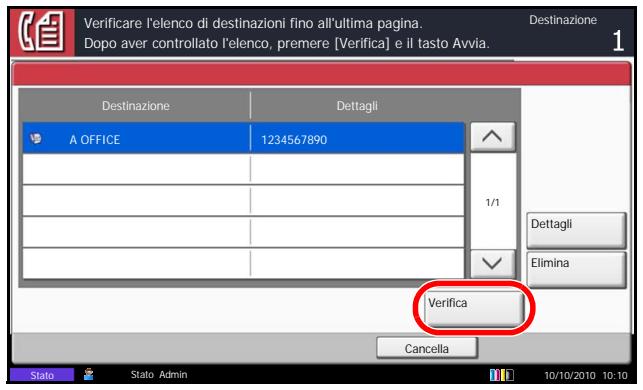Select the A OFFICE destination row
This screenshot has width=643, height=390.
click(243, 139)
